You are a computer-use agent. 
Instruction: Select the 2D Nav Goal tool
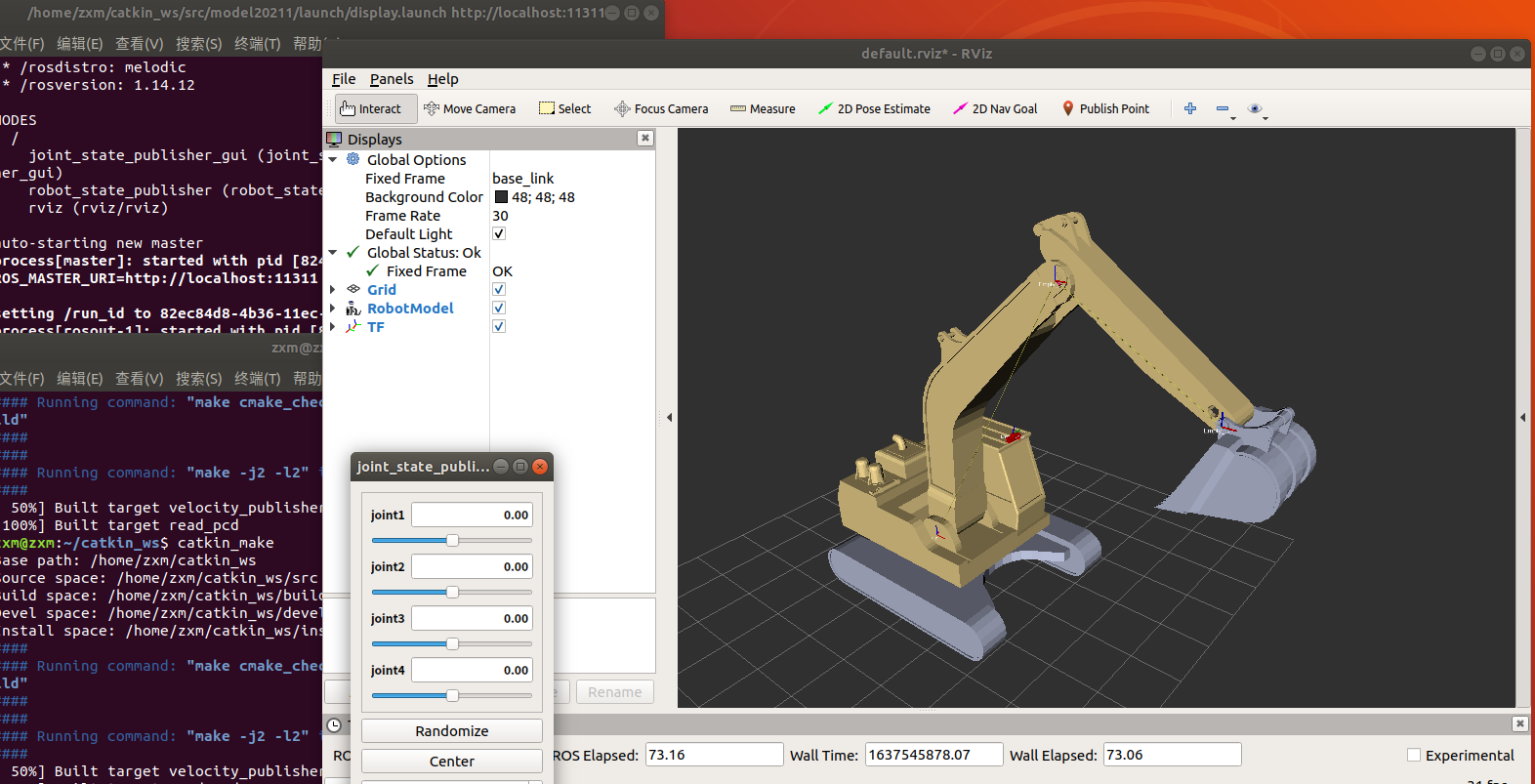995,108
